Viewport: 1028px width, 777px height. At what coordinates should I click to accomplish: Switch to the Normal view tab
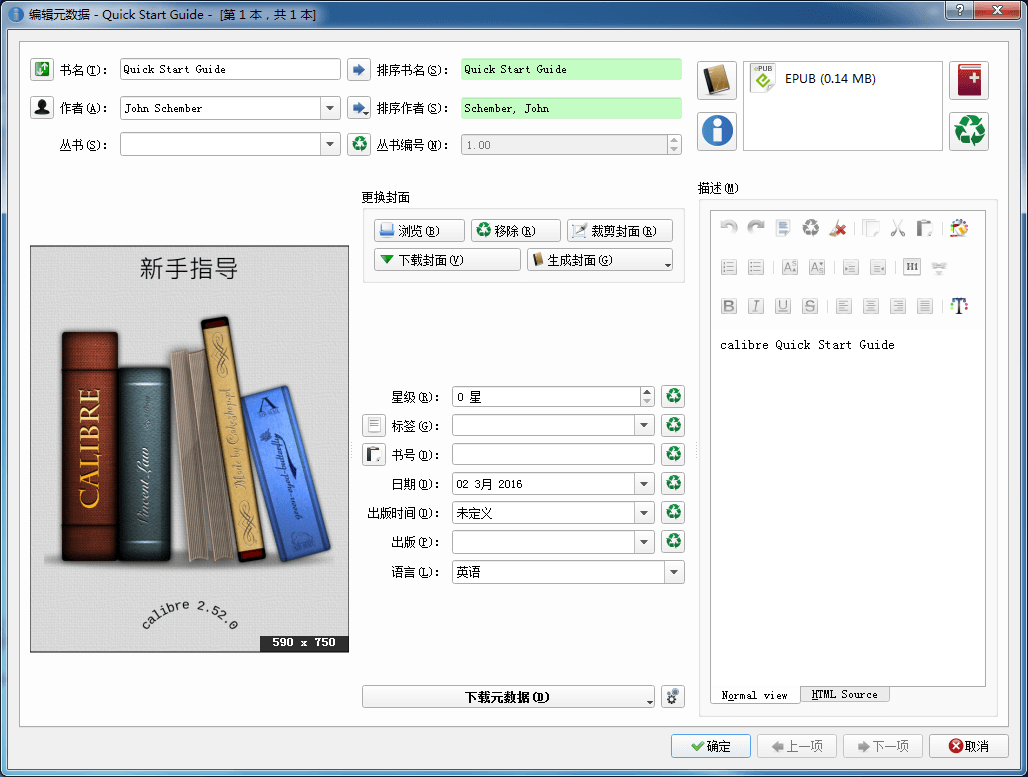tap(754, 695)
